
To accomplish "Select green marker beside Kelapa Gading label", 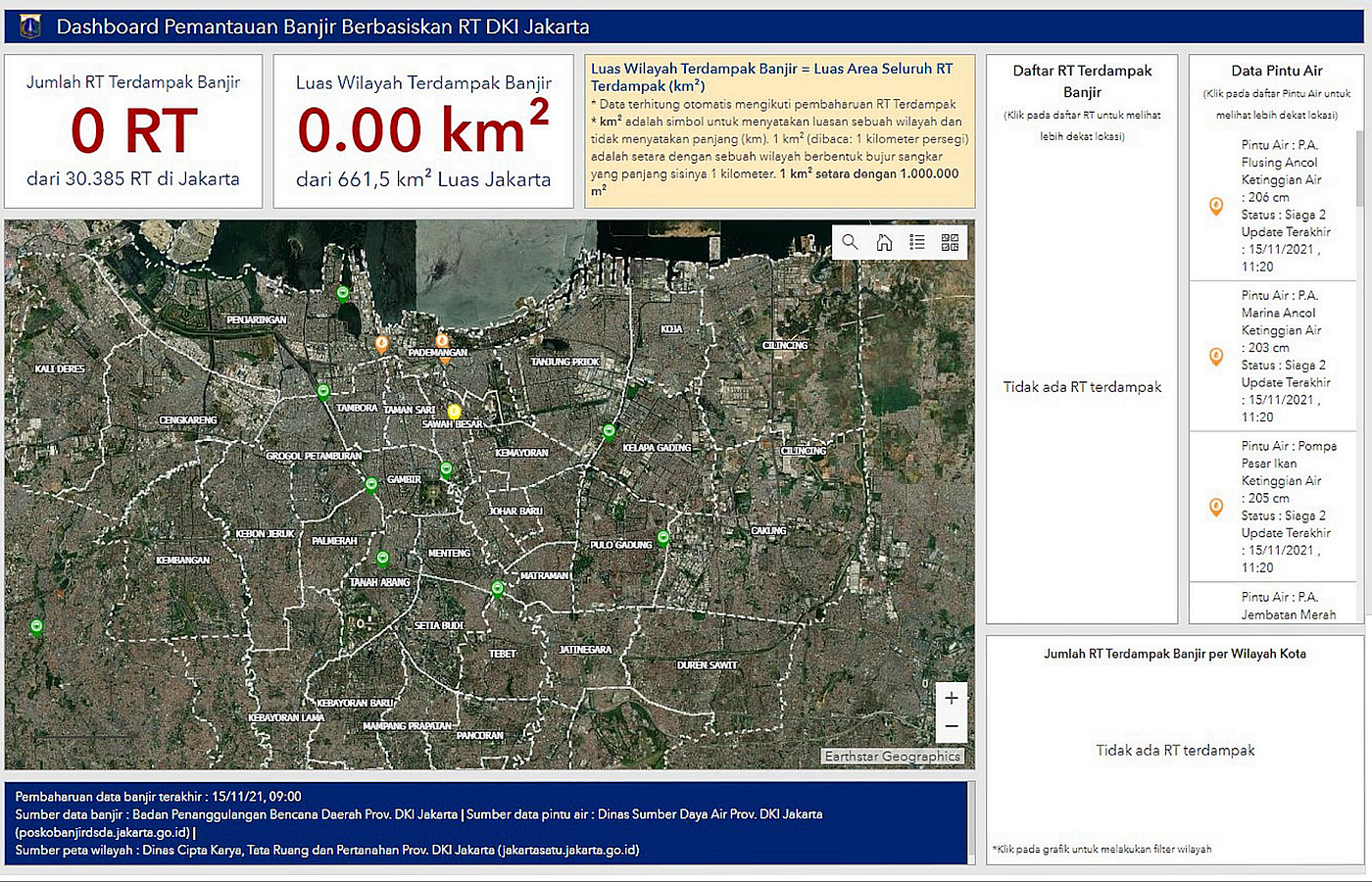I will pos(610,432).
